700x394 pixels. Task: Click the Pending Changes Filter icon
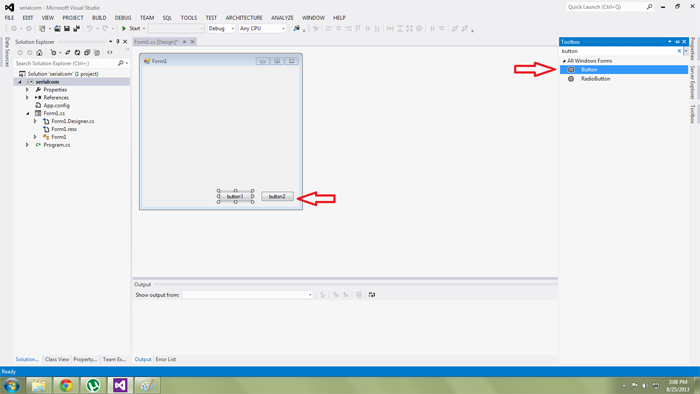[x=53, y=53]
